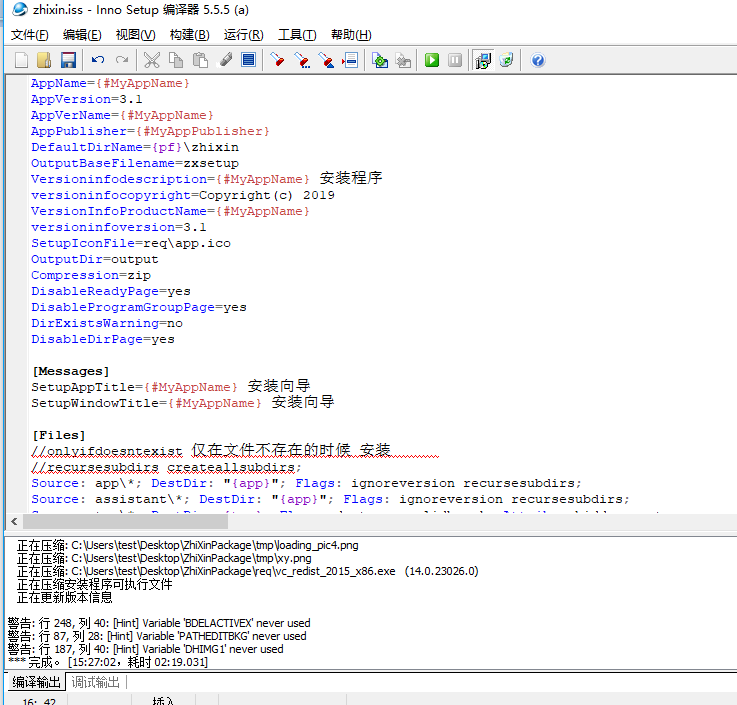Undo the last edit in the toolbar
The image size is (737, 705).
tap(98, 60)
